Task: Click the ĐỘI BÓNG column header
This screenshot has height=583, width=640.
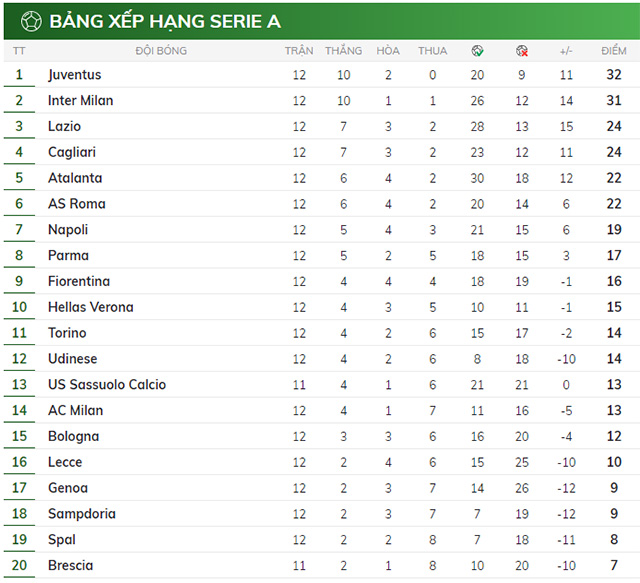Action: 157,50
